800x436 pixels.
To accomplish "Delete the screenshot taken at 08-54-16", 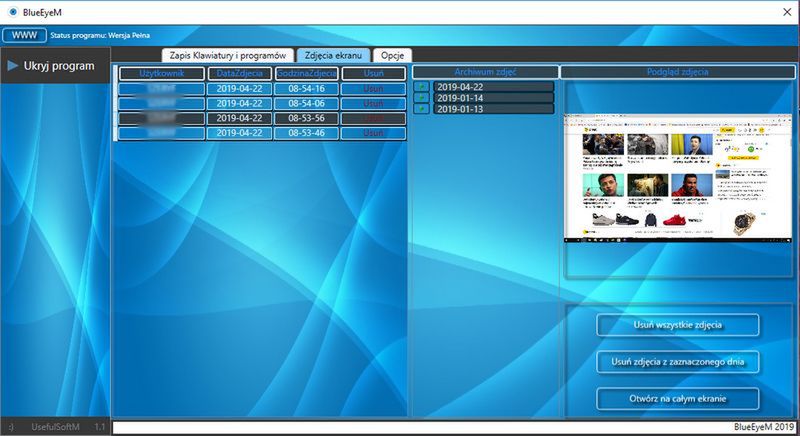I will [x=373, y=89].
